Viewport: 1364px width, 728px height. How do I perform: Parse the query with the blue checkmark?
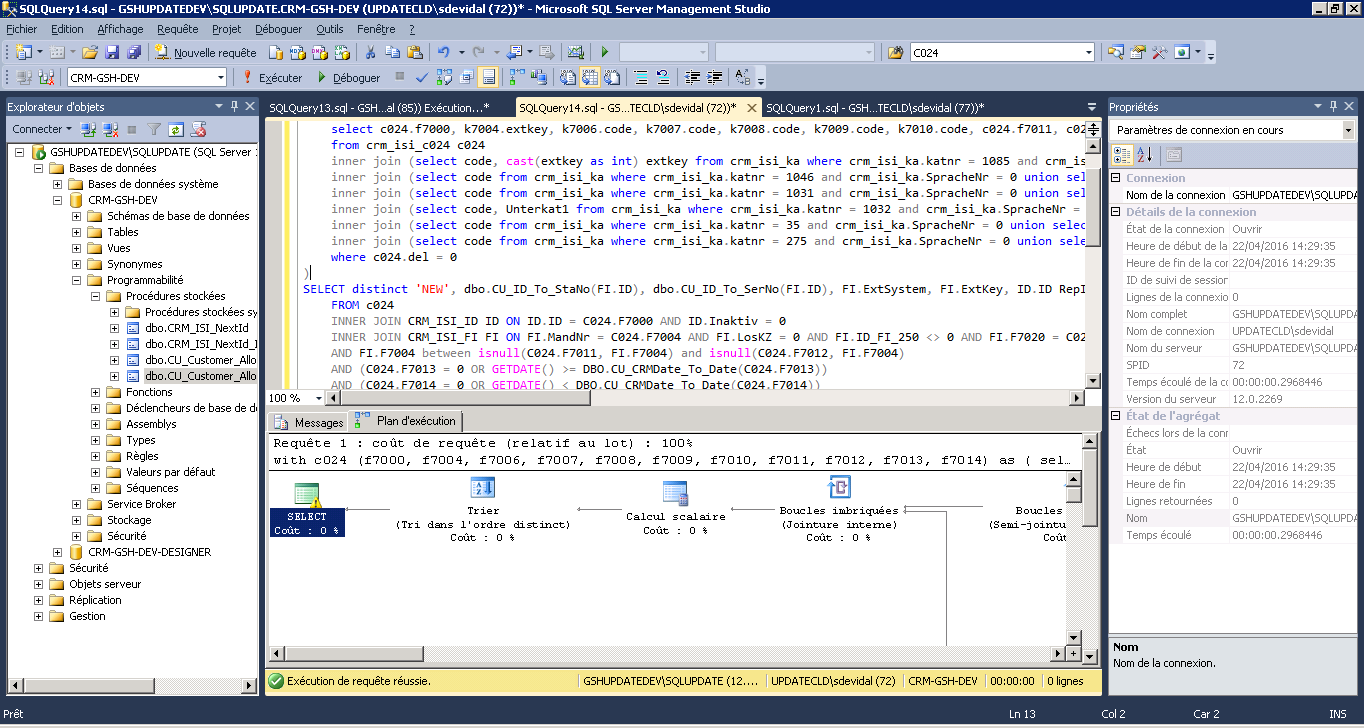click(422, 77)
